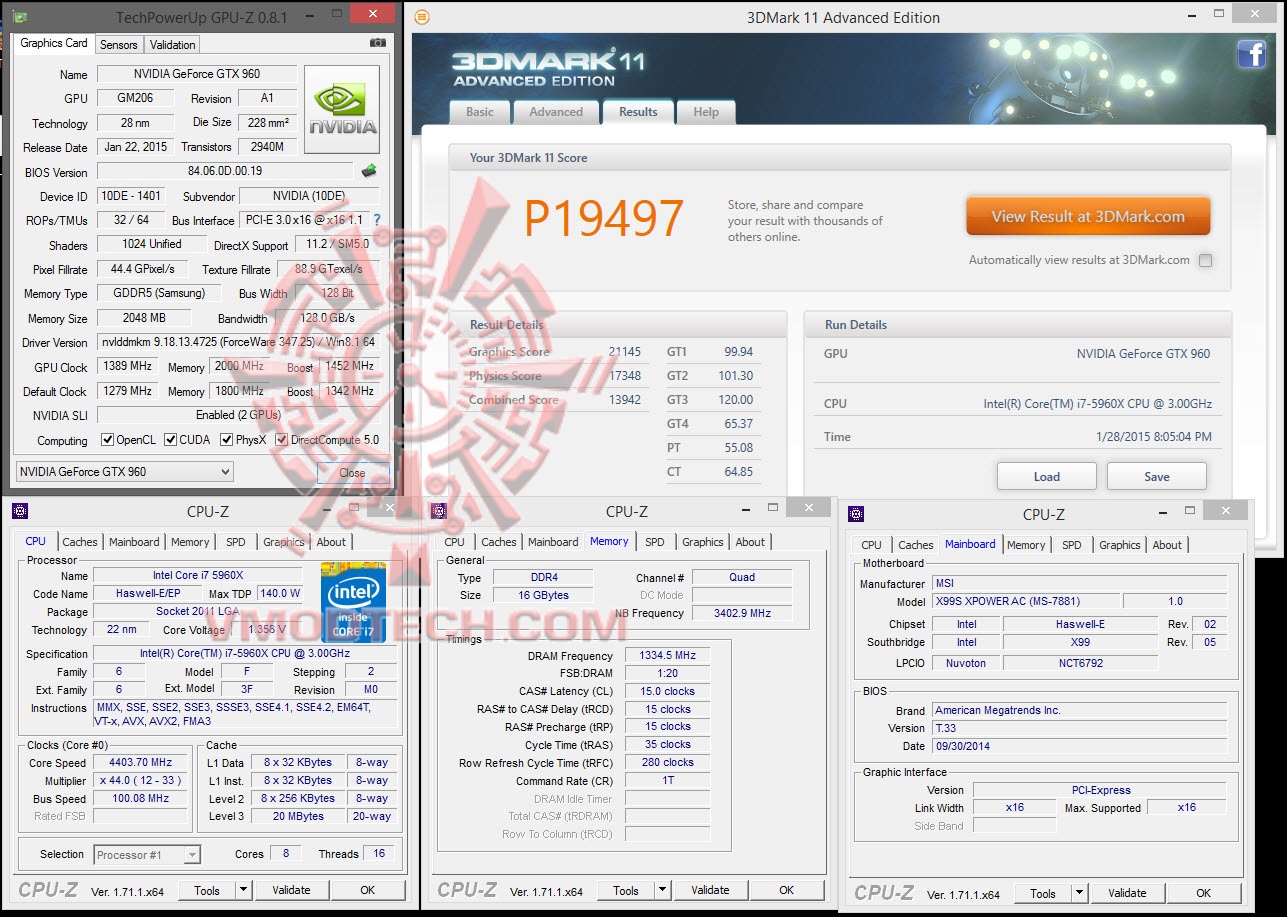Expand Tools dropdown arrow in Mainboard window

pyautogui.click(x=1078, y=893)
